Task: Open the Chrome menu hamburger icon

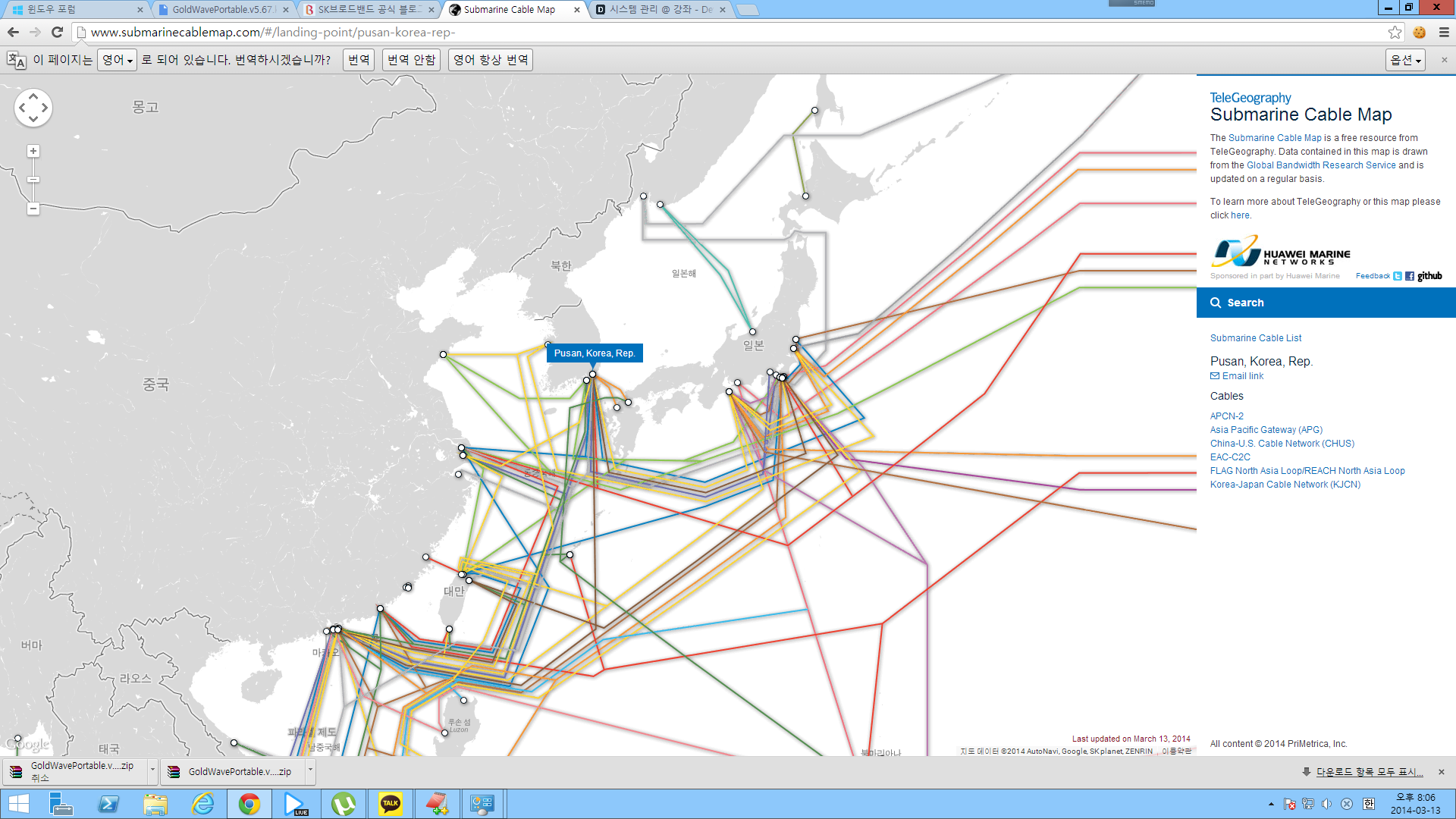Action: [x=1444, y=32]
